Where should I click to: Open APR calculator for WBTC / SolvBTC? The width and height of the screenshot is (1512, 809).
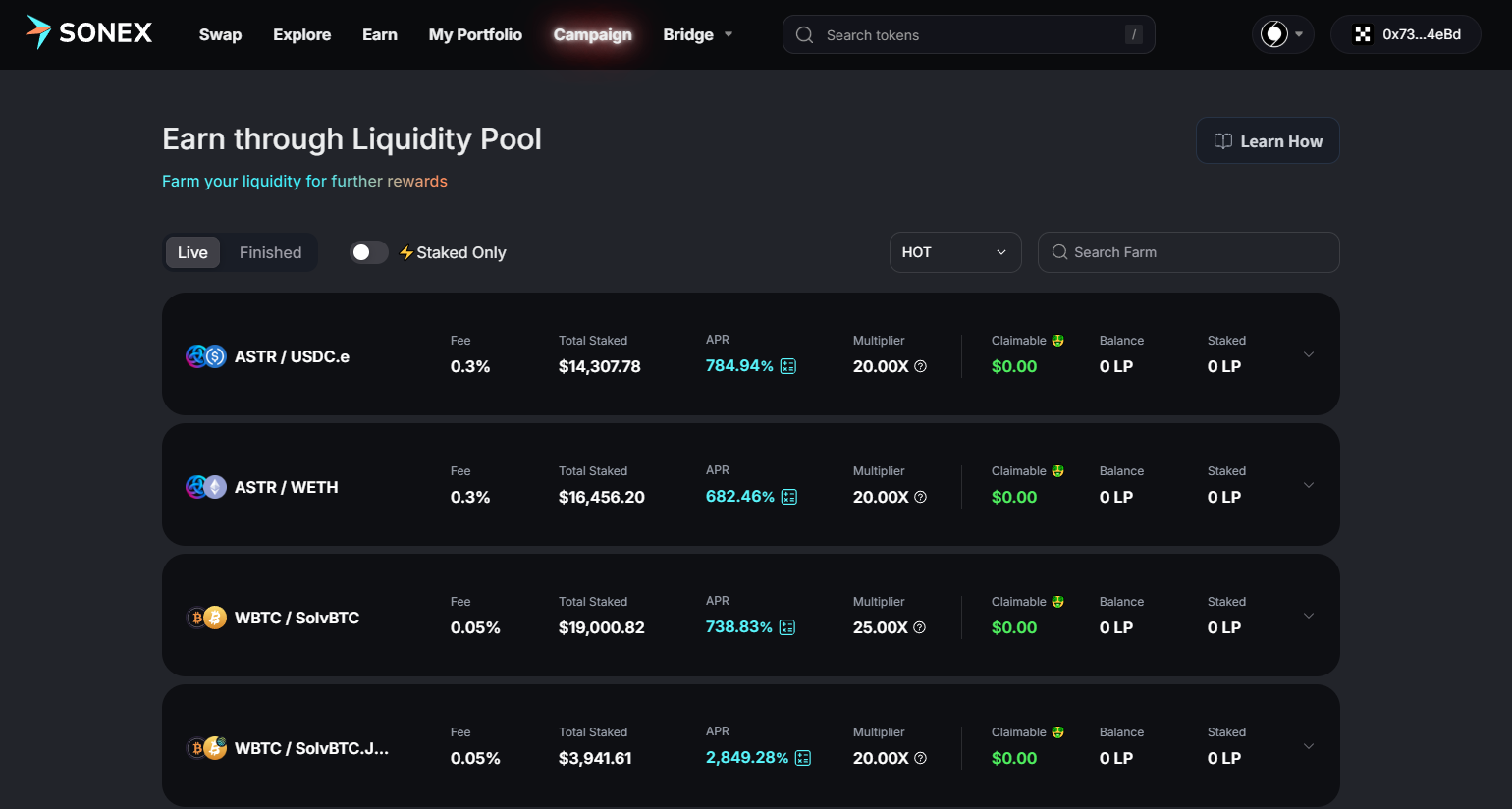787,627
